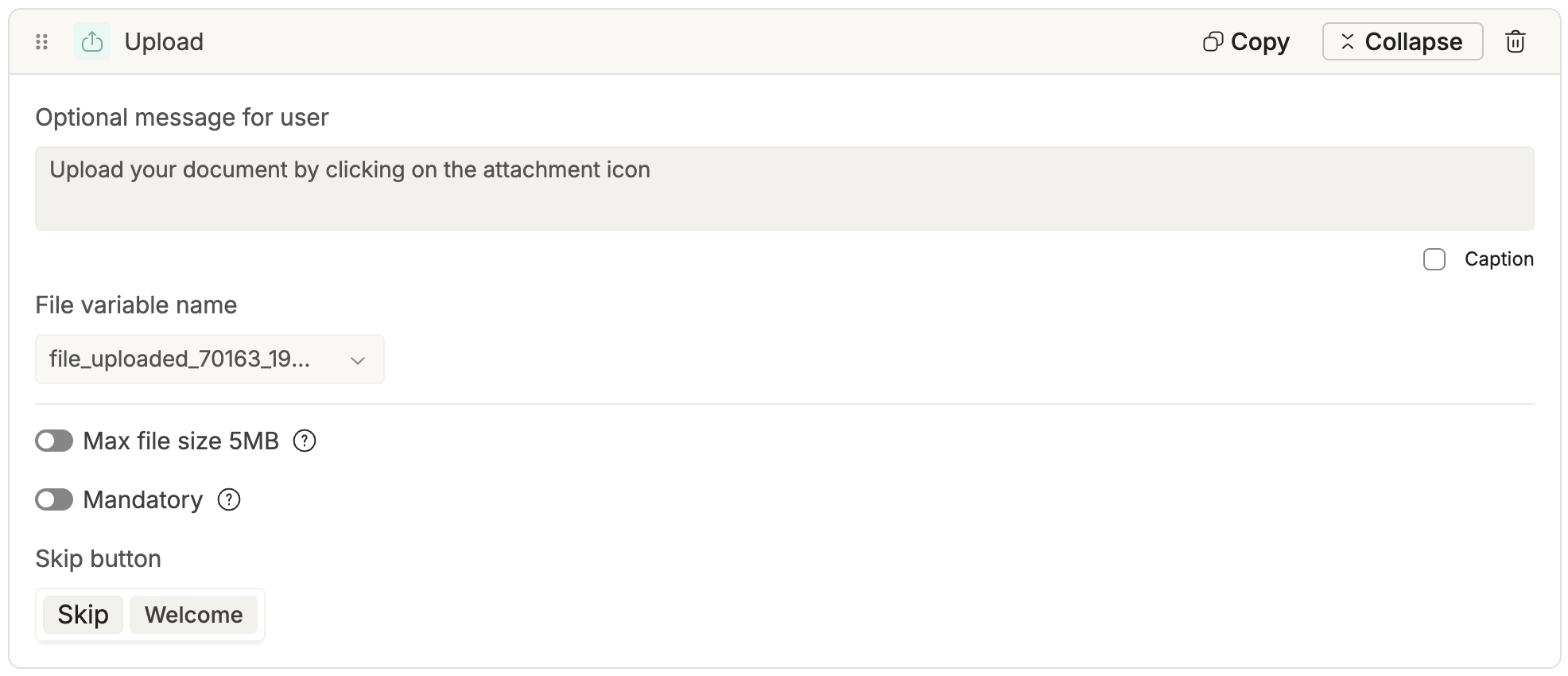This screenshot has height=676, width=1568.
Task: Click the Upload block title
Action: pyautogui.click(x=164, y=42)
